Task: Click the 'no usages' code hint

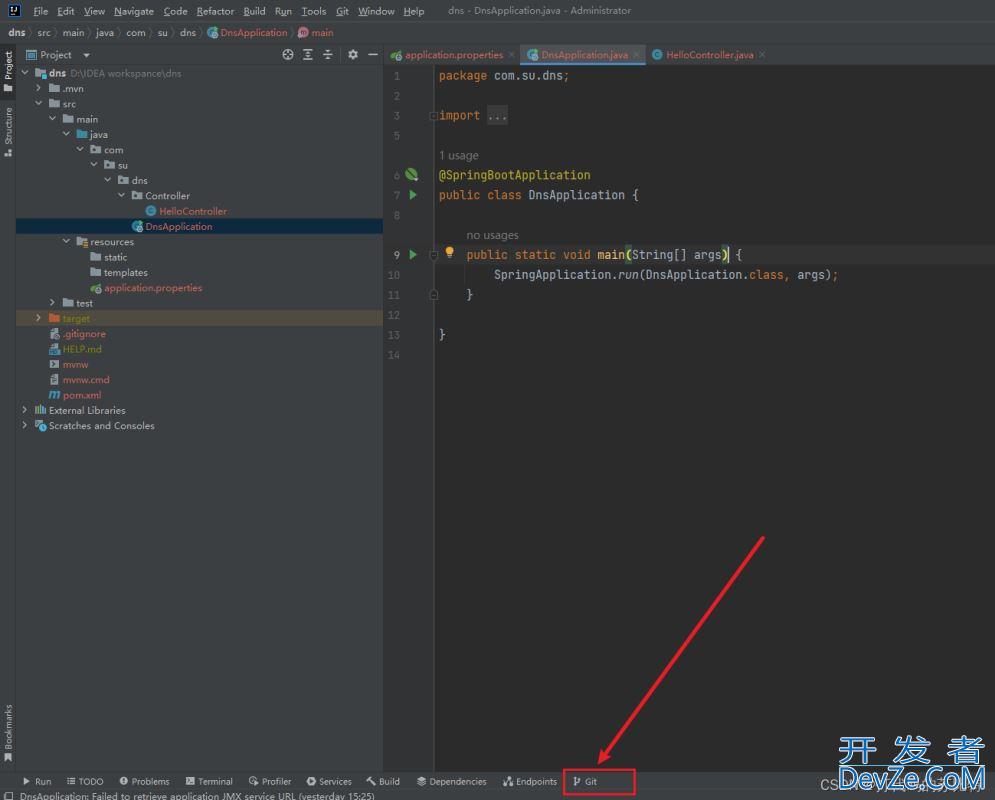Action: 492,235
